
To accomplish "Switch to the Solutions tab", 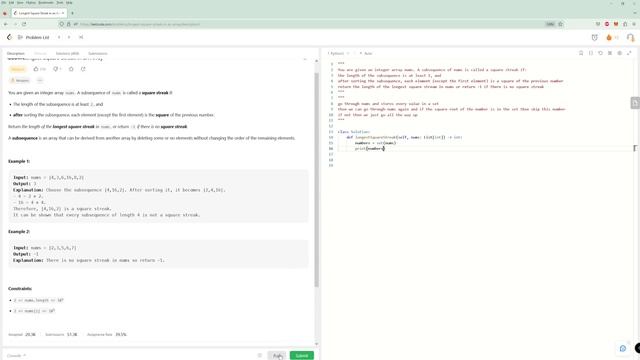I will (x=67, y=53).
